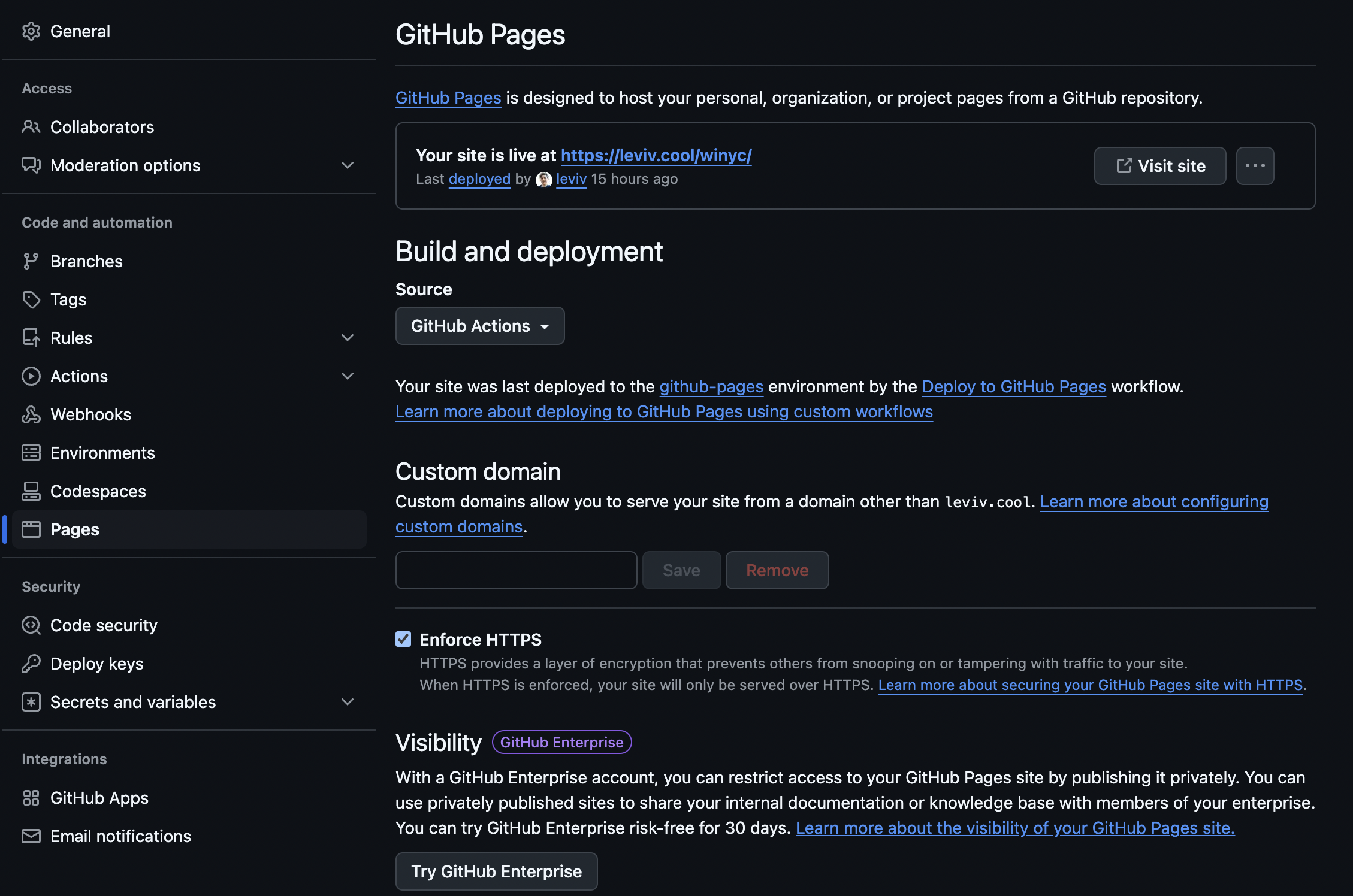This screenshot has height=896, width=1353.
Task: Click the Remove custom domain button
Action: [777, 570]
